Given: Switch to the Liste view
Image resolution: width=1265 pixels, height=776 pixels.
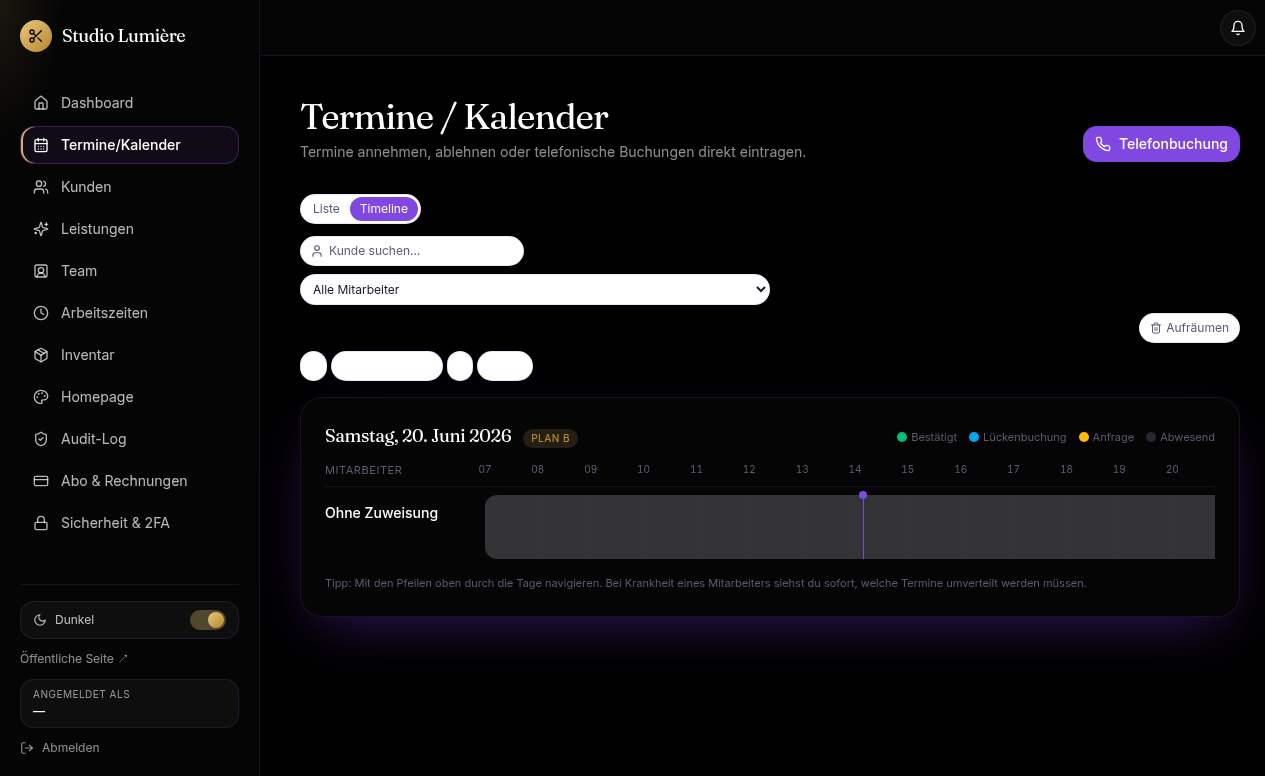Looking at the screenshot, I should coord(326,209).
